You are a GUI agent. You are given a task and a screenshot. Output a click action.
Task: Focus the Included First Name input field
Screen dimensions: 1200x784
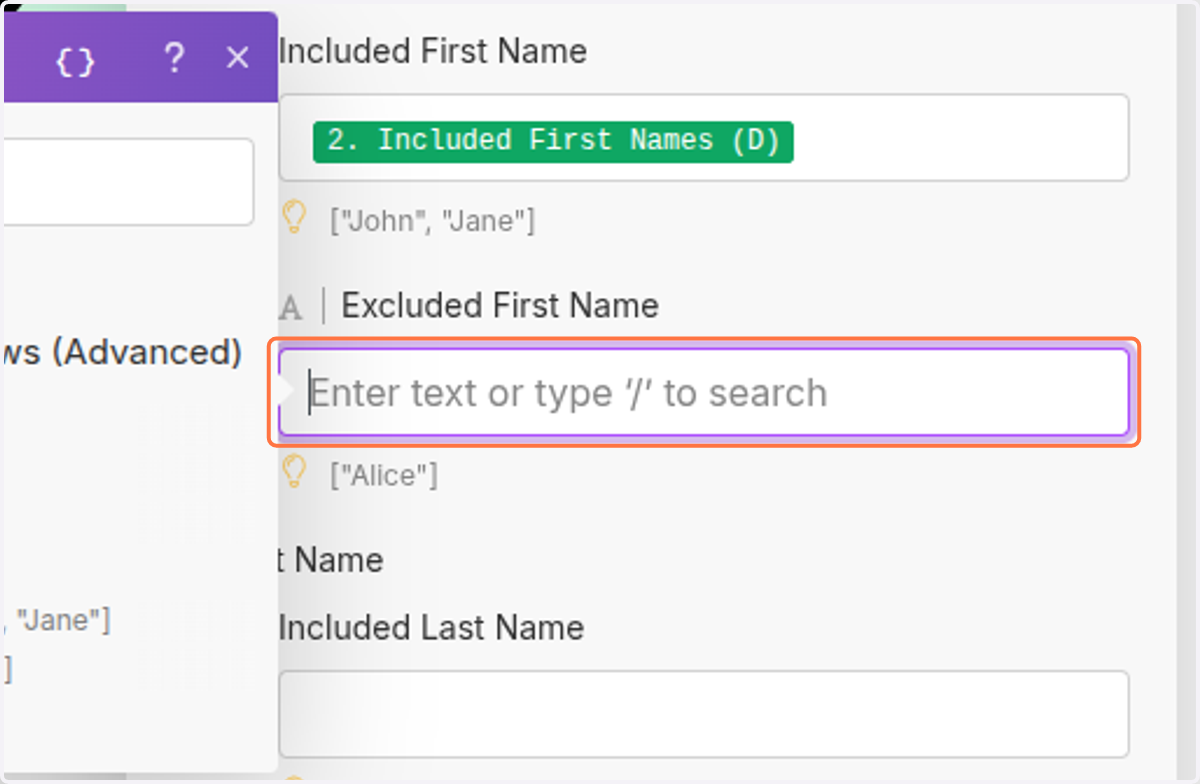(704, 138)
